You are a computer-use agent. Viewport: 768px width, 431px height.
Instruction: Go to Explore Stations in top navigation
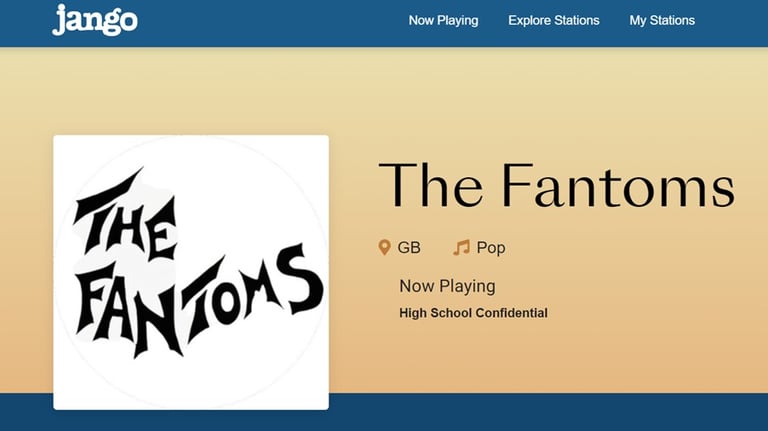point(553,20)
